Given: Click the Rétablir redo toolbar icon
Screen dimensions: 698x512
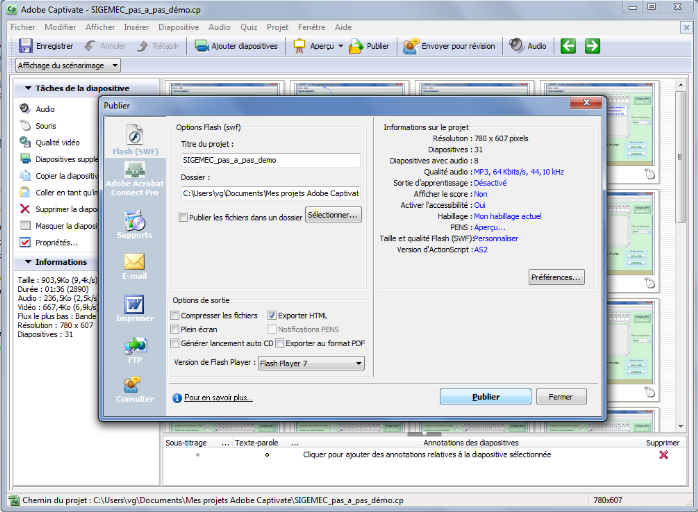Looking at the screenshot, I should [142, 46].
